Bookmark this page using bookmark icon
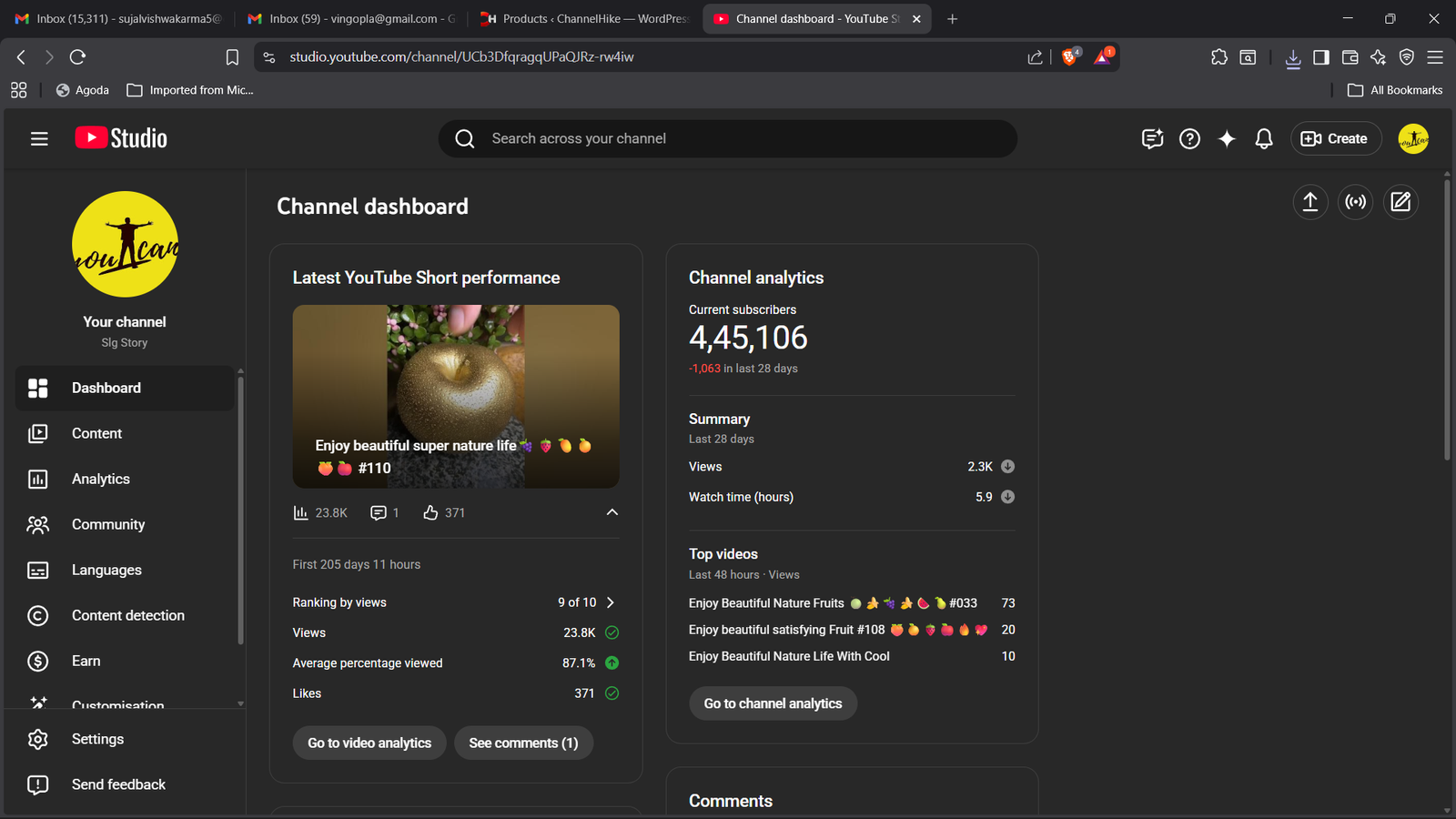1456x819 pixels. [x=232, y=57]
